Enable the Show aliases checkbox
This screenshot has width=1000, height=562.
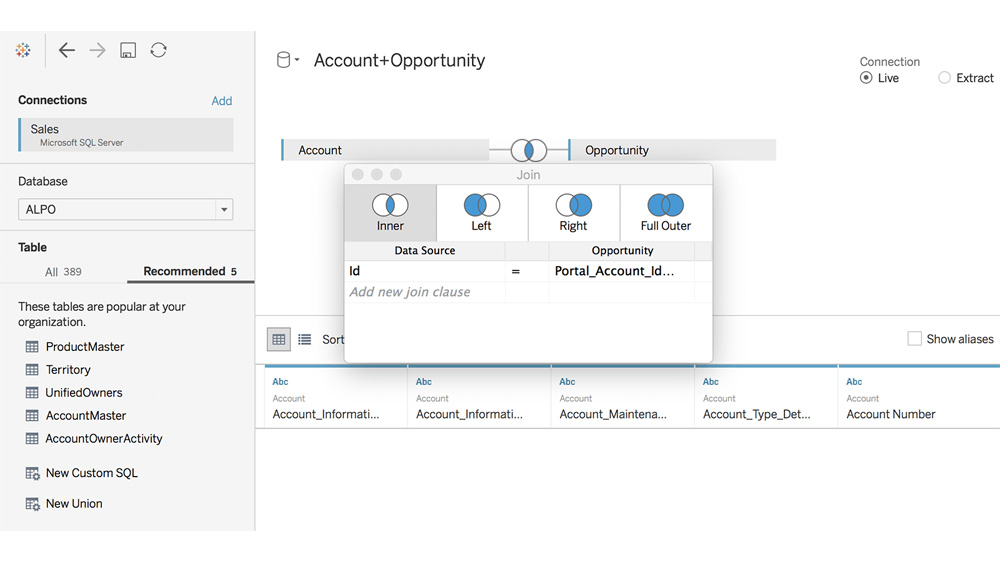(914, 339)
